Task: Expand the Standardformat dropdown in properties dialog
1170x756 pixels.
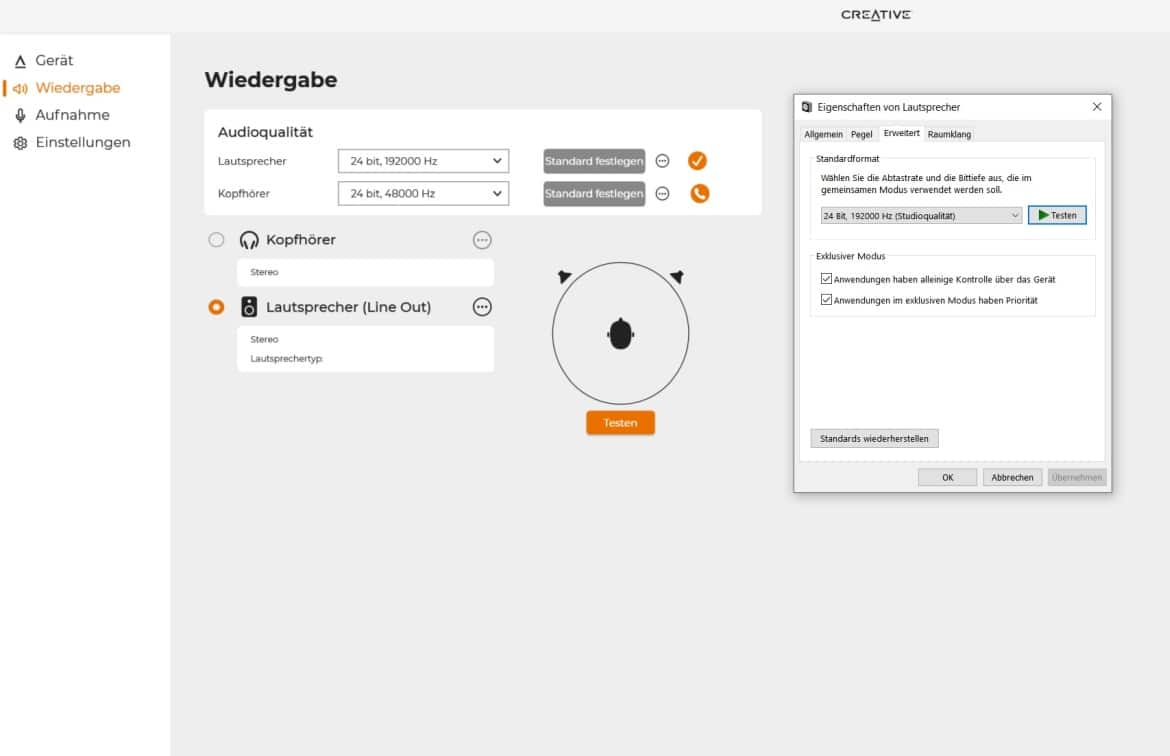Action: (x=920, y=215)
